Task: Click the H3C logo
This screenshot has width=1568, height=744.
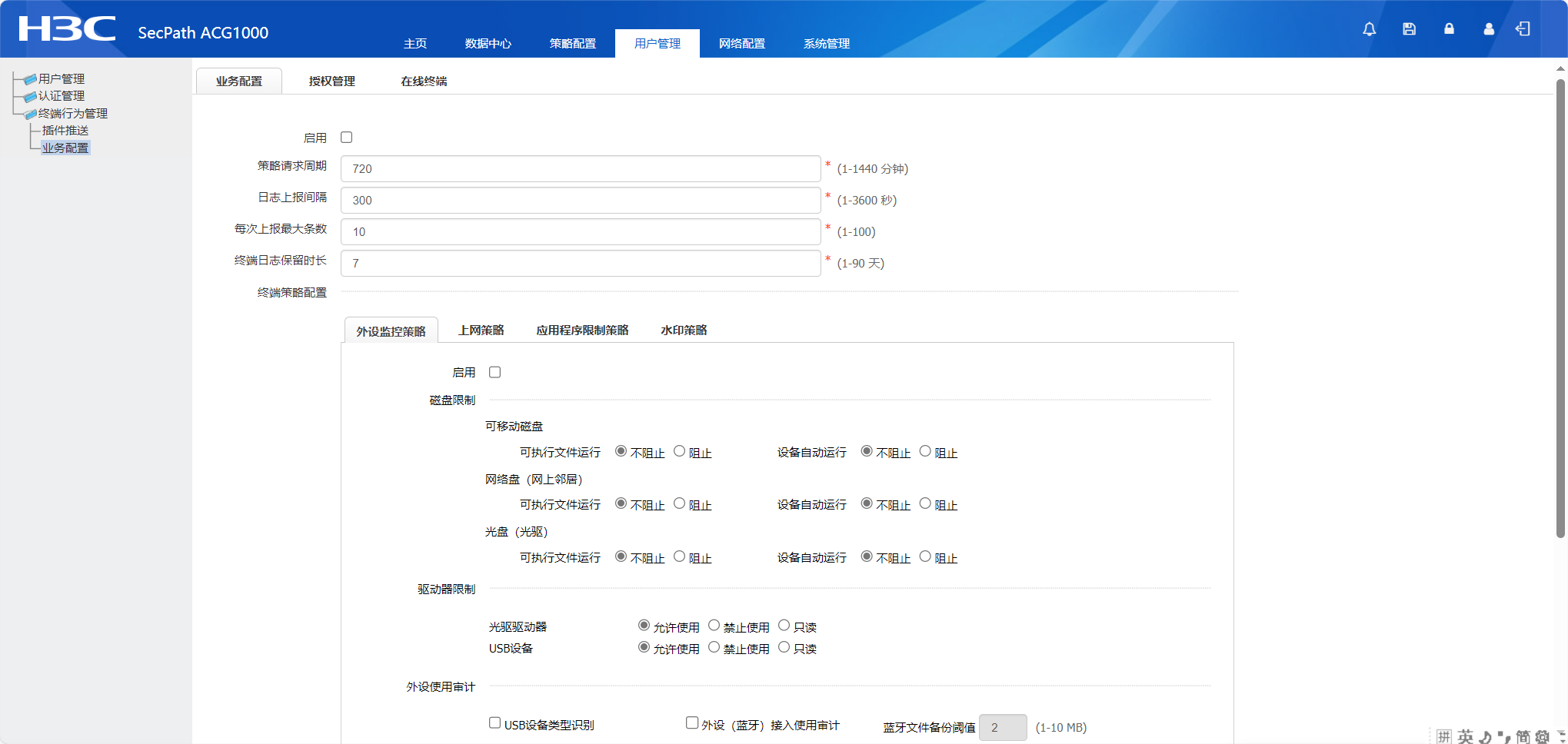Action: click(x=67, y=29)
